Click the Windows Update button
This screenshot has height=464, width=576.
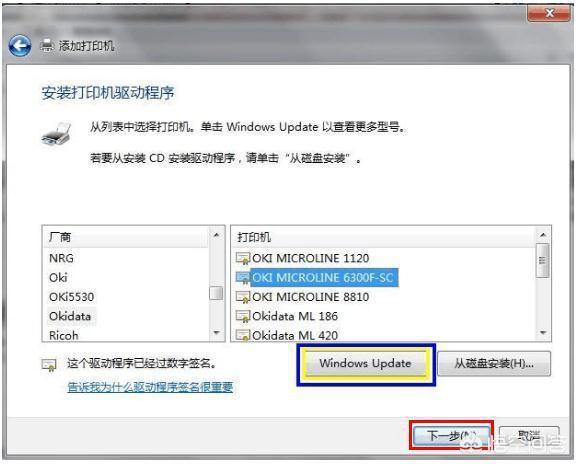[366, 363]
